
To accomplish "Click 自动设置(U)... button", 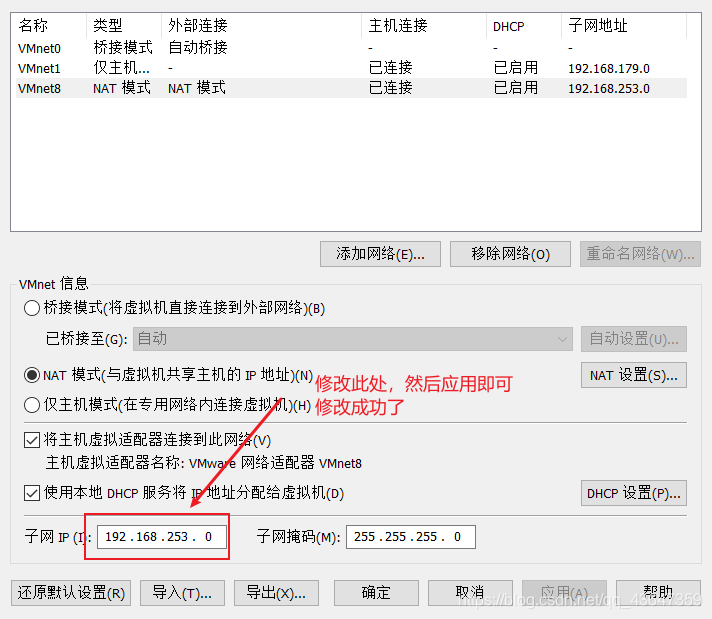I will [x=634, y=339].
